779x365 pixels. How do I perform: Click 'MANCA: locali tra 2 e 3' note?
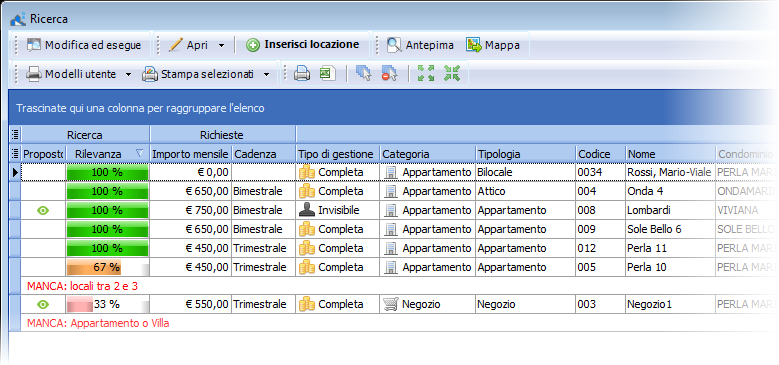click(x=82, y=286)
